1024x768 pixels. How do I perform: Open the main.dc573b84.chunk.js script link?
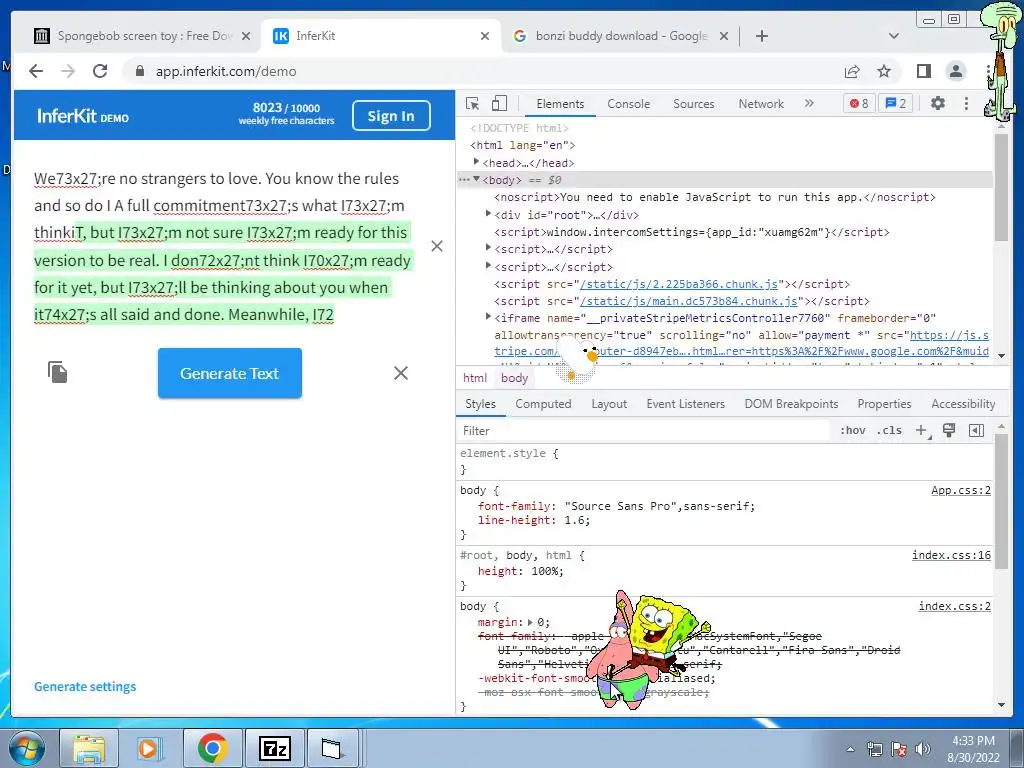[688, 301]
